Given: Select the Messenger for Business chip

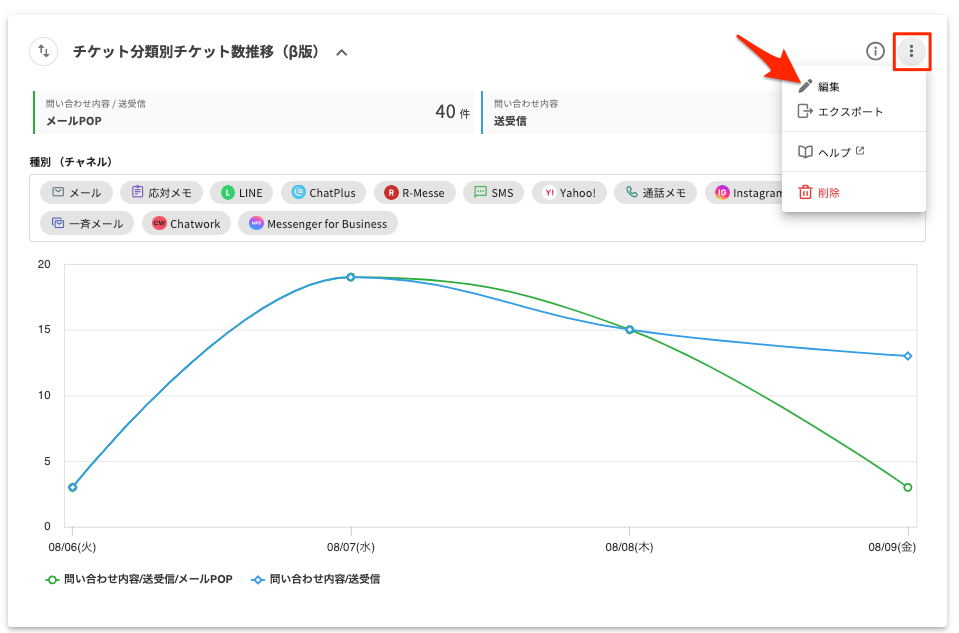Looking at the screenshot, I should coord(317,224).
